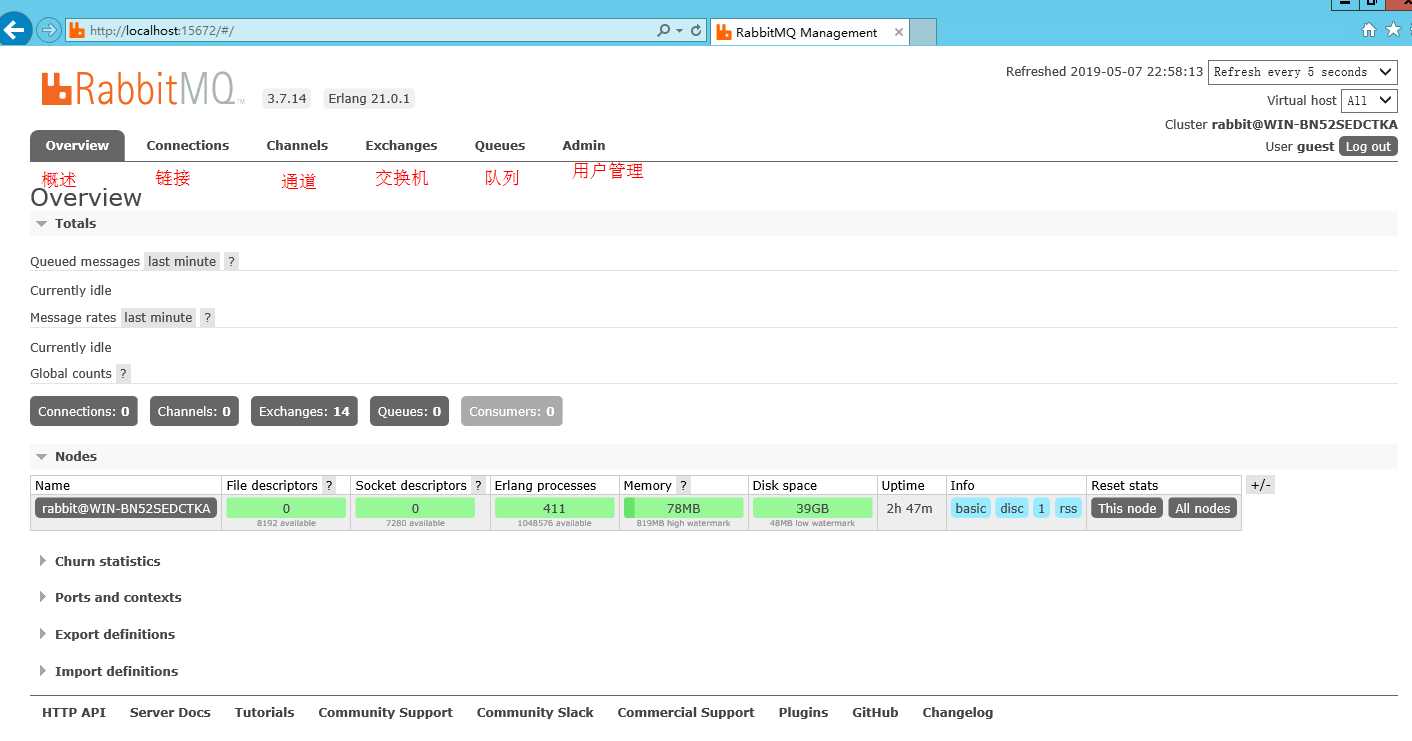Open the Virtual host dropdown
1412x741 pixels.
(1369, 100)
